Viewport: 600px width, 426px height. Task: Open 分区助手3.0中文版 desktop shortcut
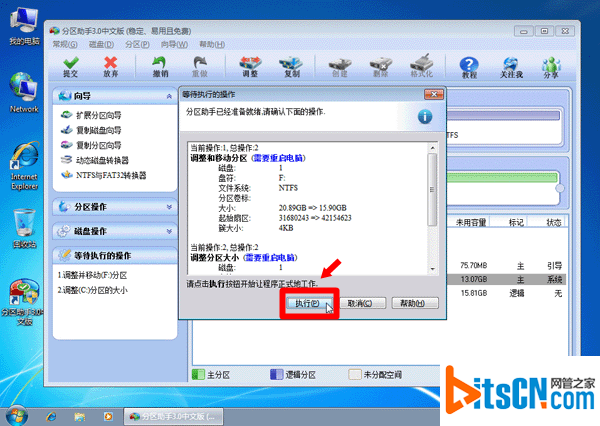[x=24, y=302]
